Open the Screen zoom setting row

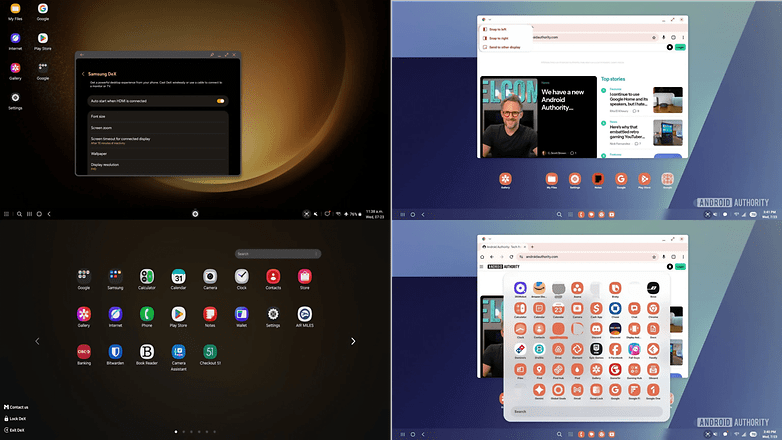(x=158, y=128)
